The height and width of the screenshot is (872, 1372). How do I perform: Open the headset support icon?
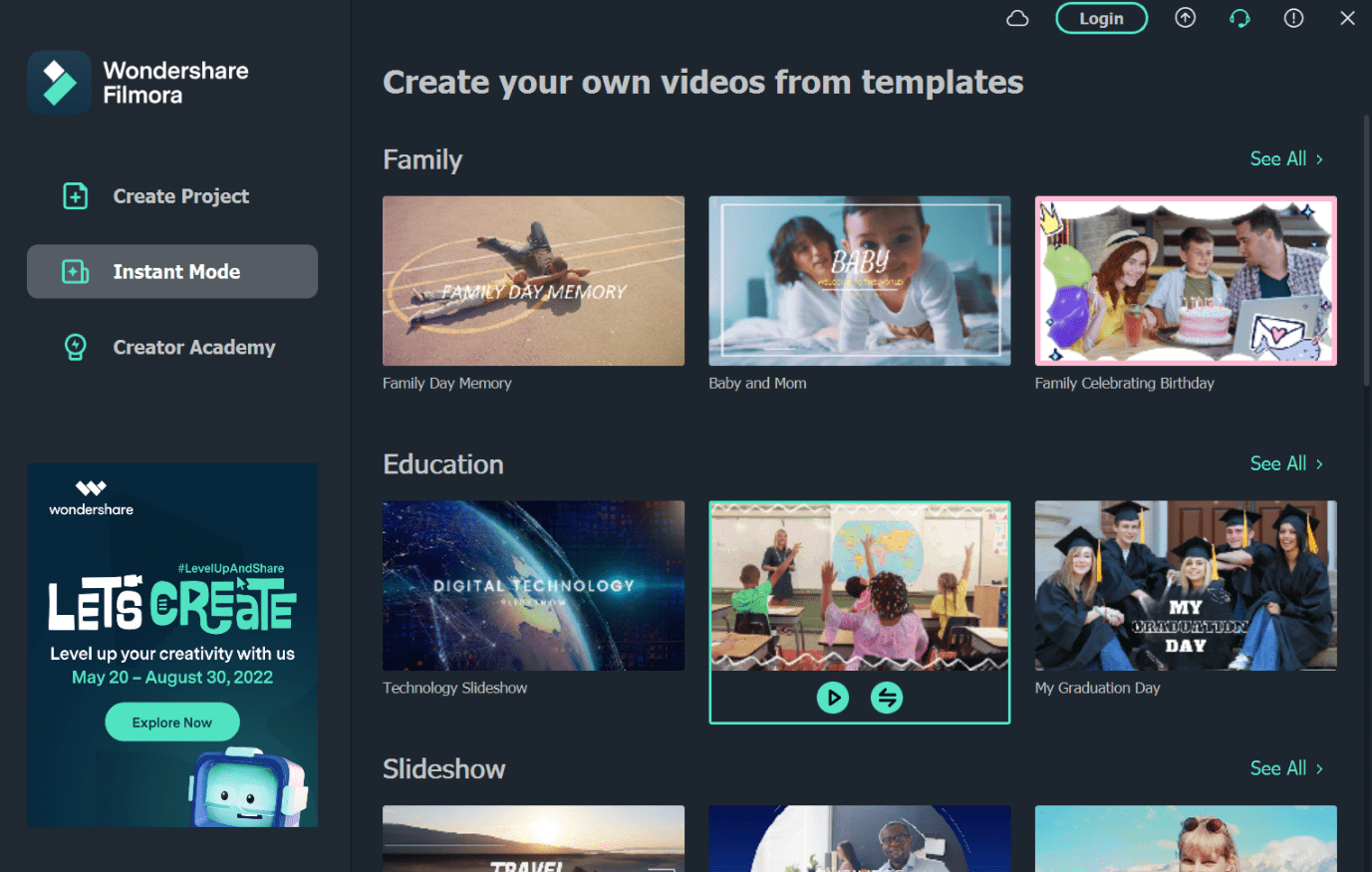tap(1239, 18)
